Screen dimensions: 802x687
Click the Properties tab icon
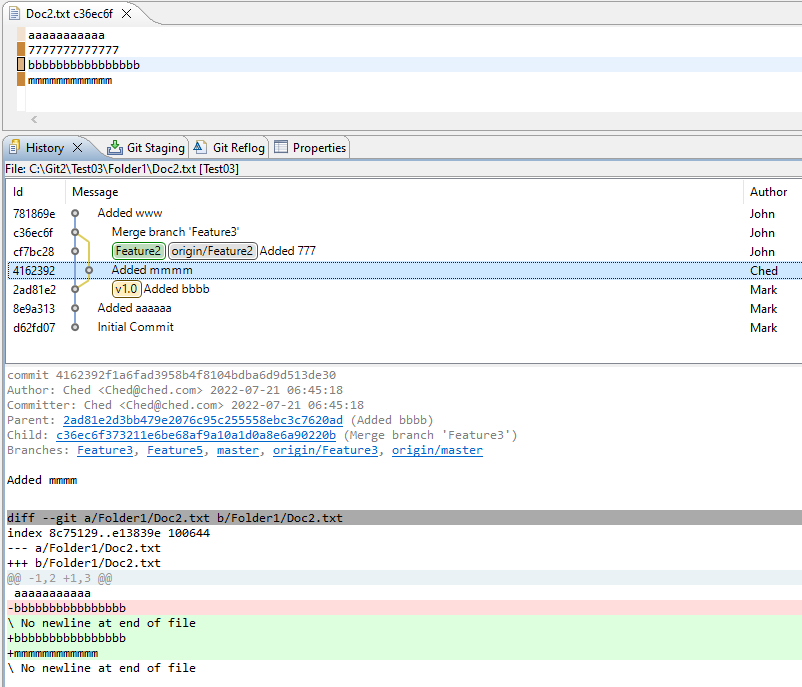point(281,148)
